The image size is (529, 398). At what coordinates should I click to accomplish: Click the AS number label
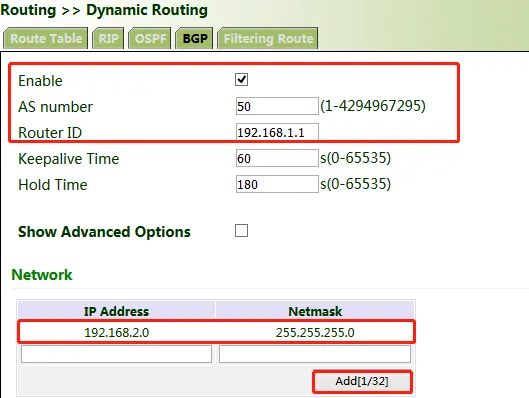tap(55, 107)
